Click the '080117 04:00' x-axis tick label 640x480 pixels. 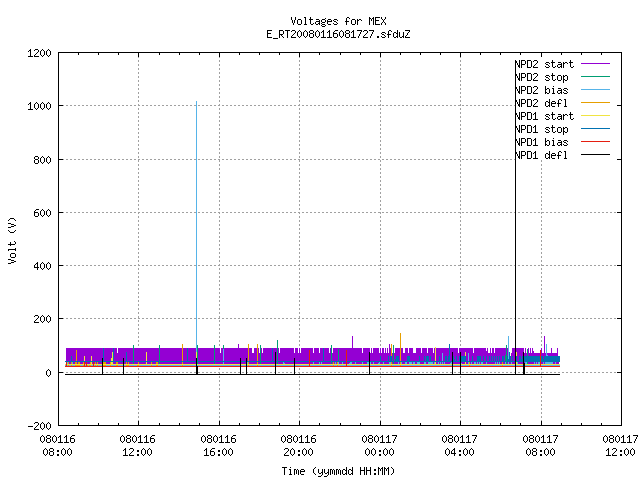[x=459, y=446]
